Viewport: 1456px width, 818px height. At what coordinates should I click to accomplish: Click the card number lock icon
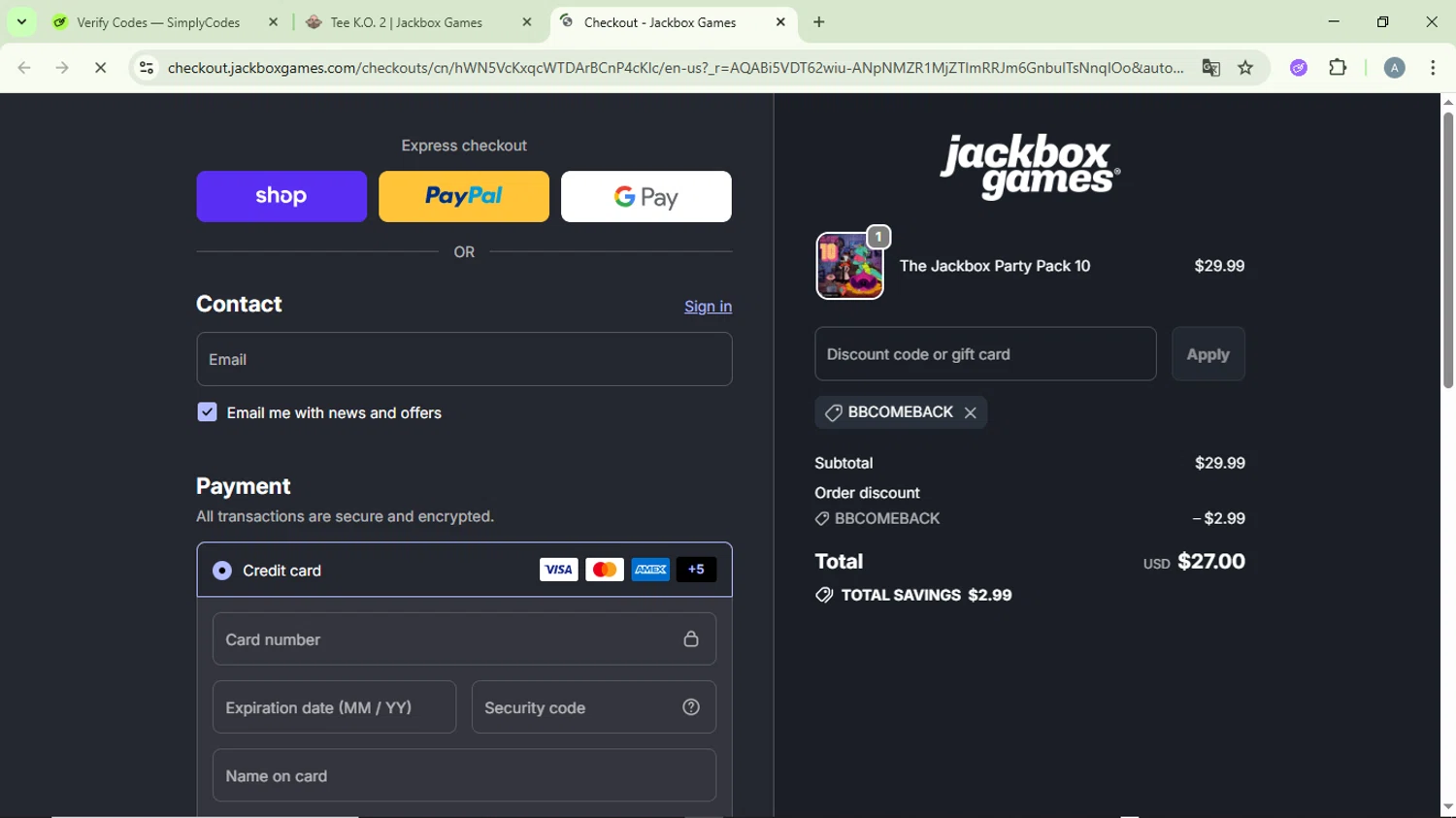[x=691, y=639]
